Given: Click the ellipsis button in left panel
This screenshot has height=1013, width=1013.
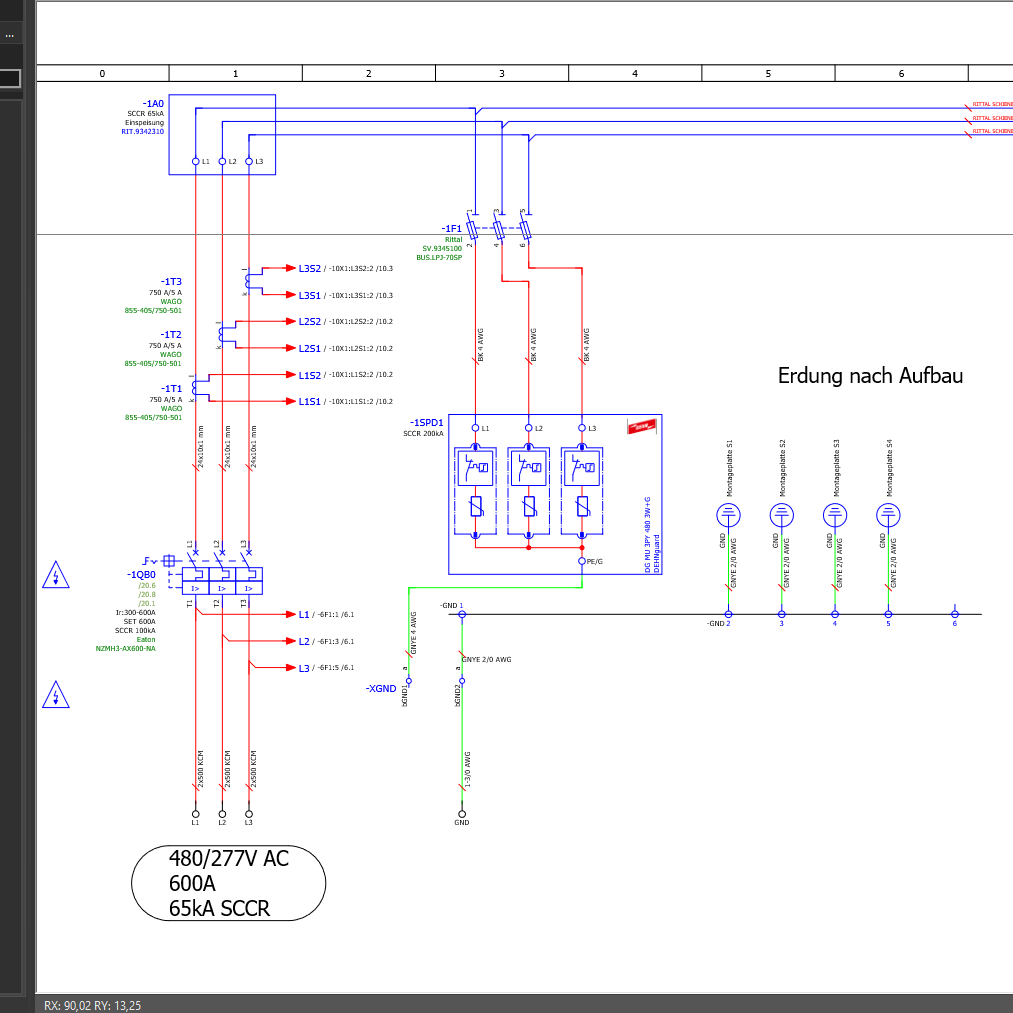Looking at the screenshot, I should 9,34.
